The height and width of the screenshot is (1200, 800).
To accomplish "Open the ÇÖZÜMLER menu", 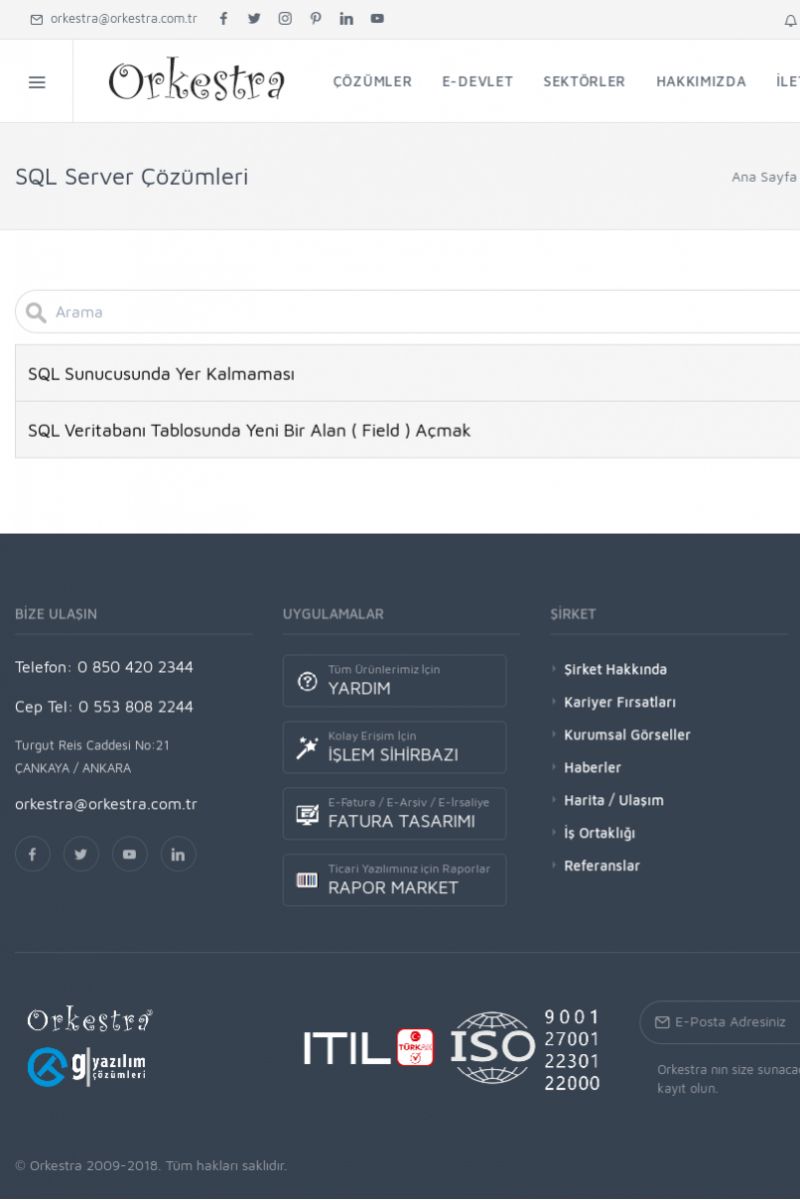I will pos(372,82).
